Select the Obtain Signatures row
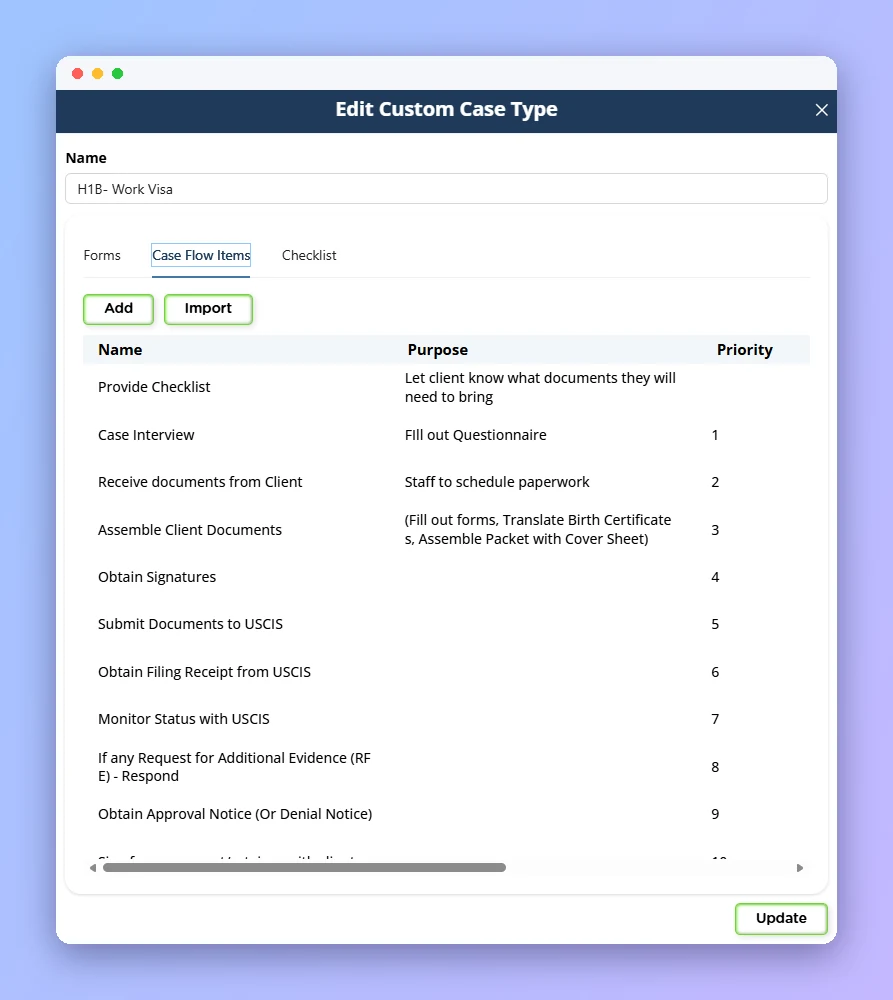 click(x=446, y=577)
